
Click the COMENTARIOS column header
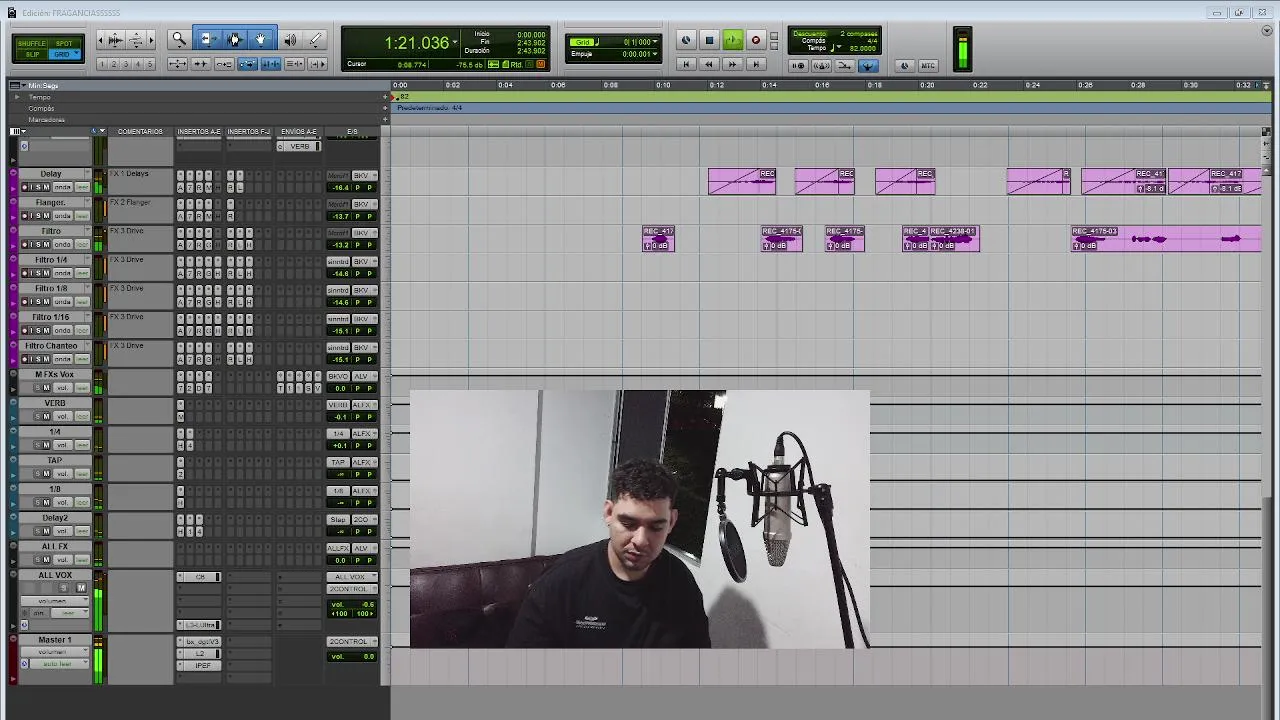(x=140, y=132)
